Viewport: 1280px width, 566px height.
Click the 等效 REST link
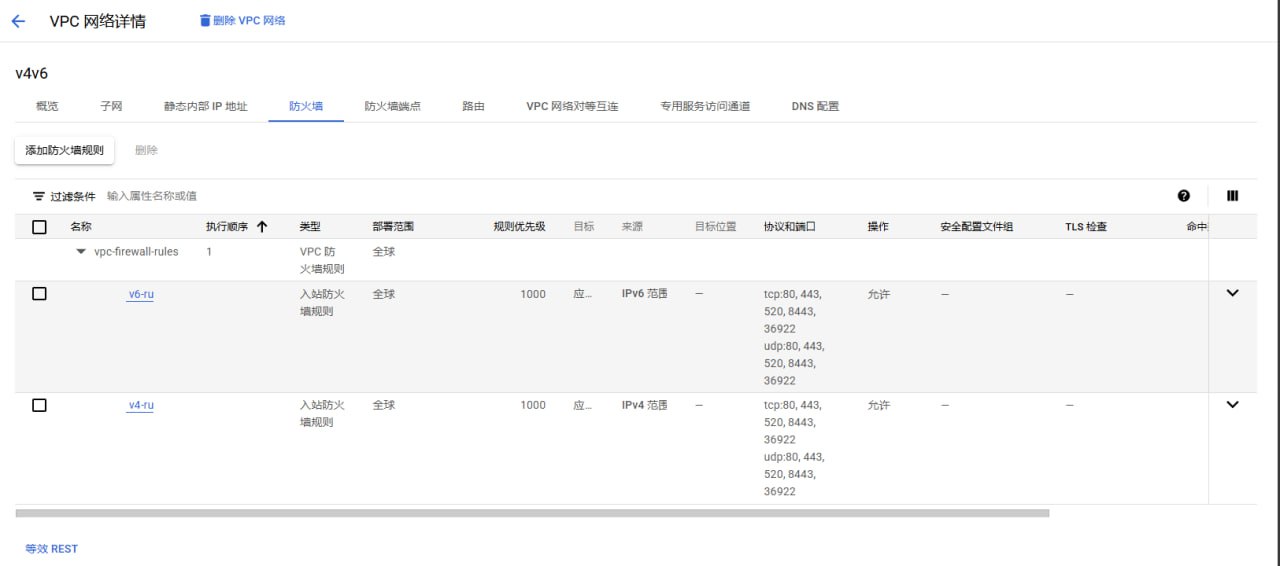51,549
